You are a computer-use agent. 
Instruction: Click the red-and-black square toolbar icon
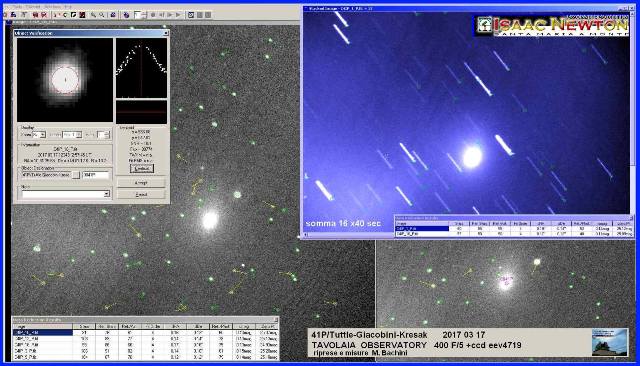tap(82, 15)
